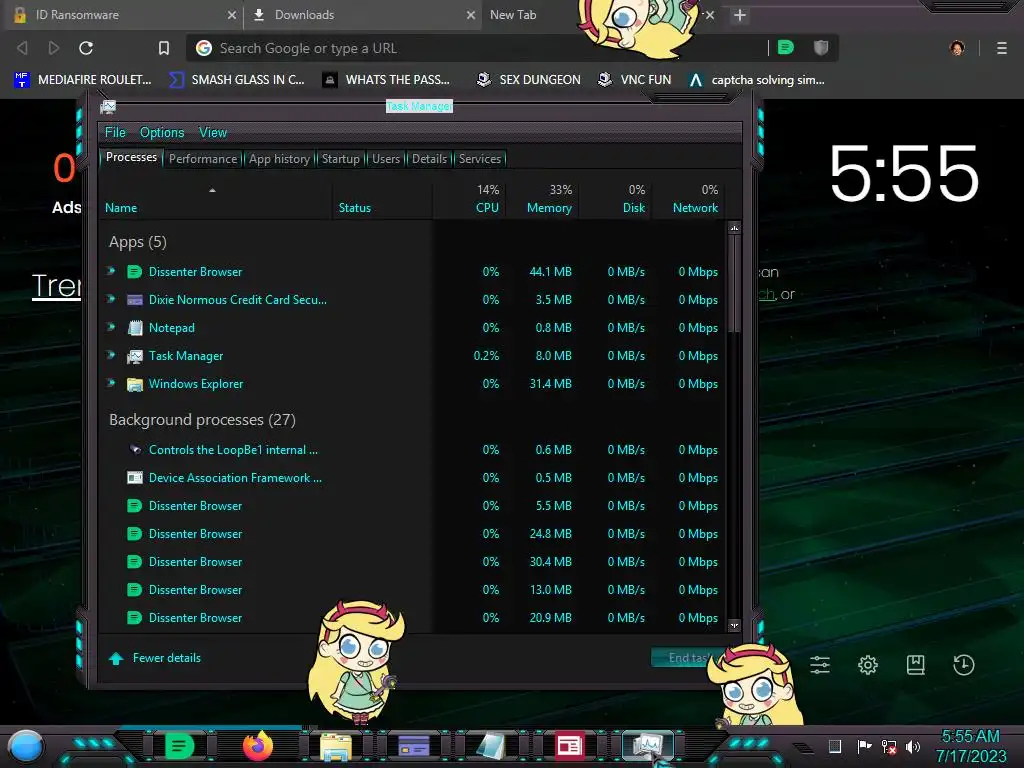Open Firefox from the taskbar

(x=257, y=746)
